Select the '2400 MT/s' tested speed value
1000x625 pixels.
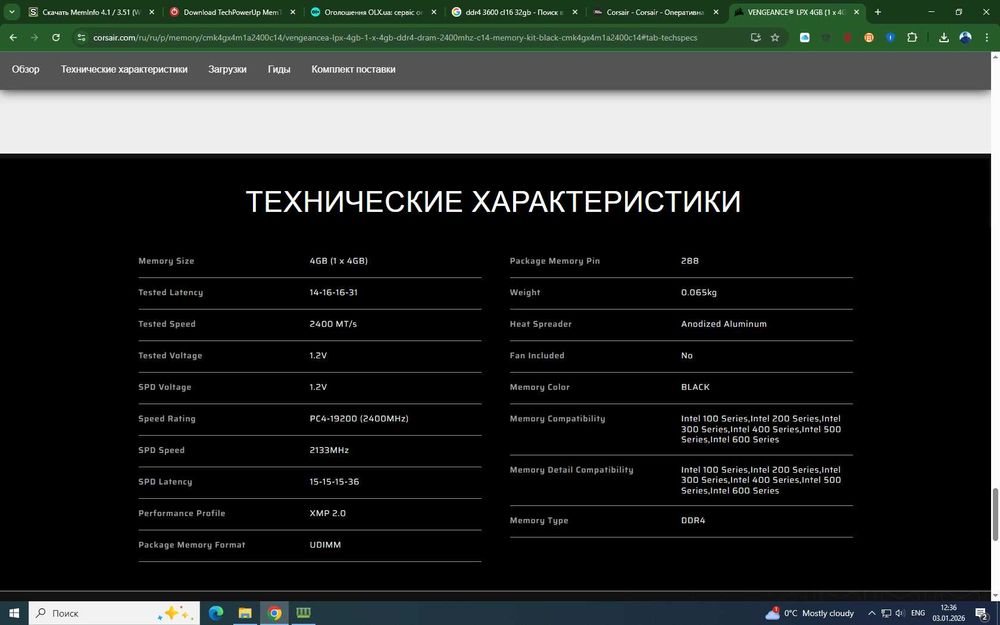[333, 324]
